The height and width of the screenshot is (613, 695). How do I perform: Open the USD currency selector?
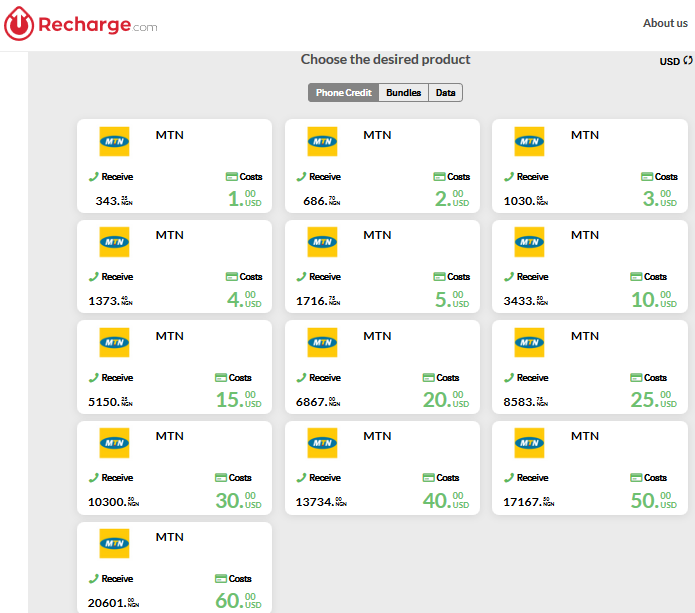669,62
